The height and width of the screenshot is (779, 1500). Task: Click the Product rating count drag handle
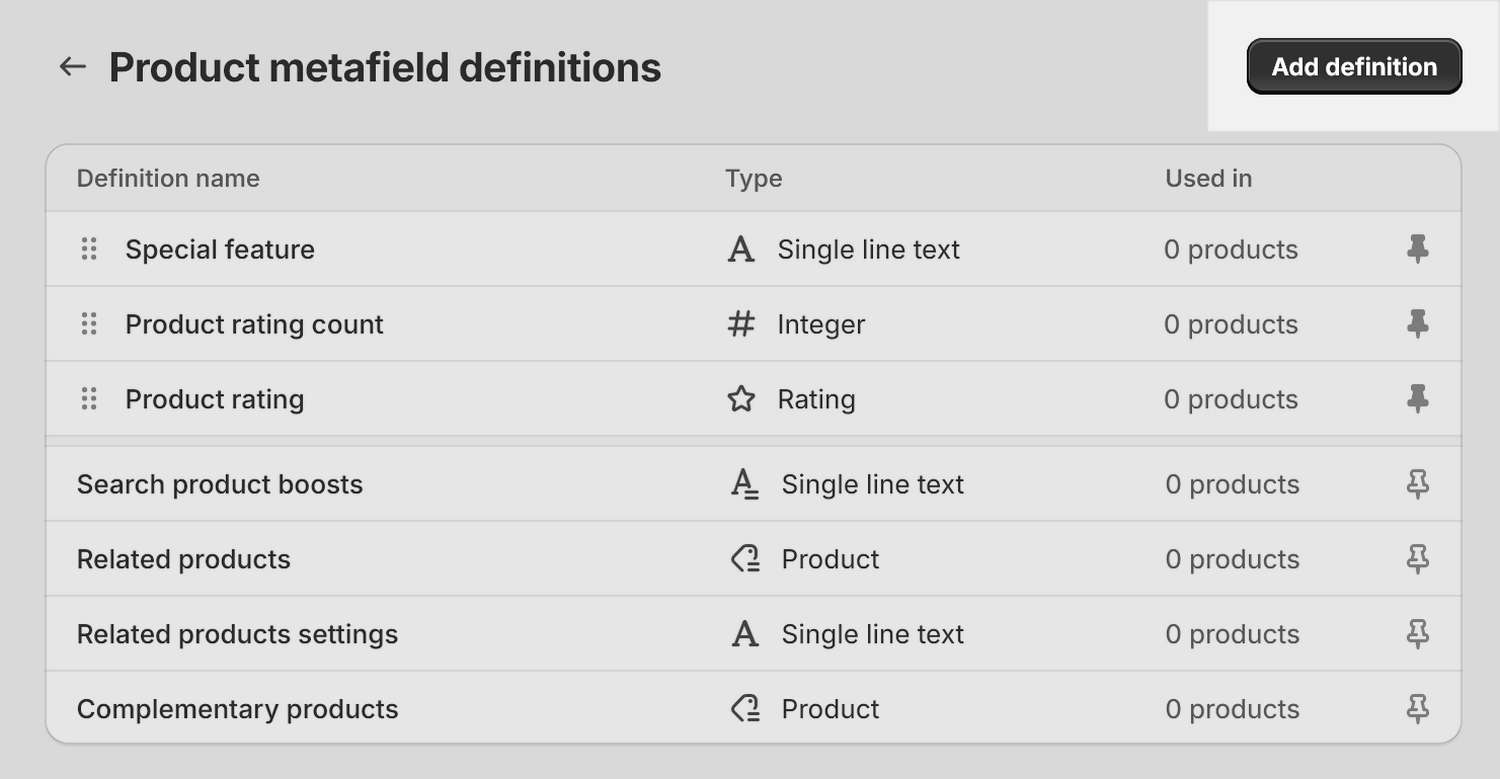tap(89, 324)
